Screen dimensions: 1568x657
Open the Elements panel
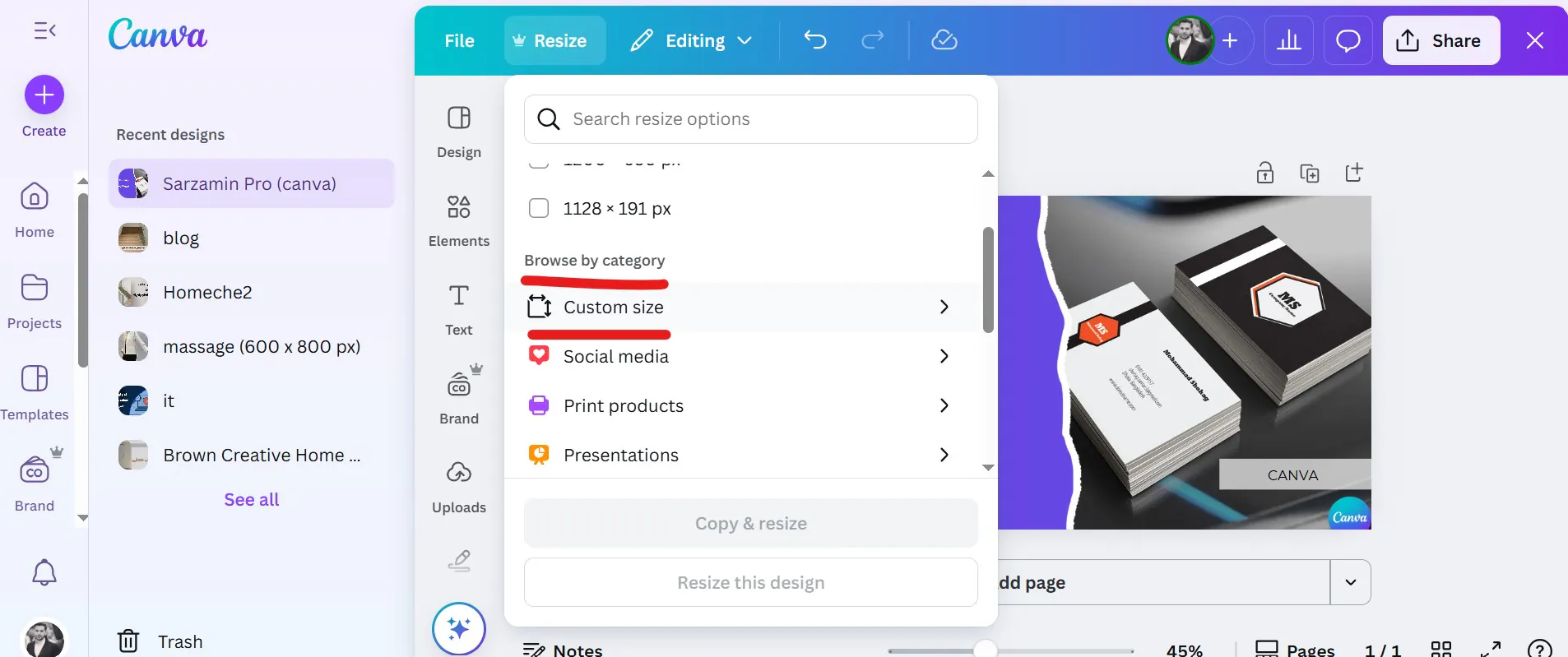click(x=459, y=220)
